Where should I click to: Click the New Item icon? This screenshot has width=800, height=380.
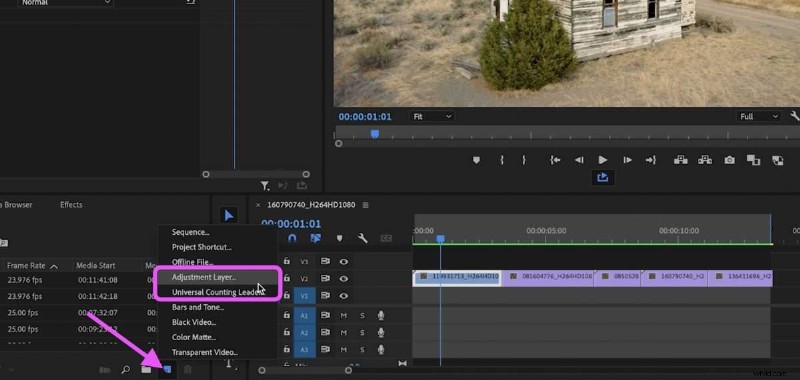[x=167, y=370]
